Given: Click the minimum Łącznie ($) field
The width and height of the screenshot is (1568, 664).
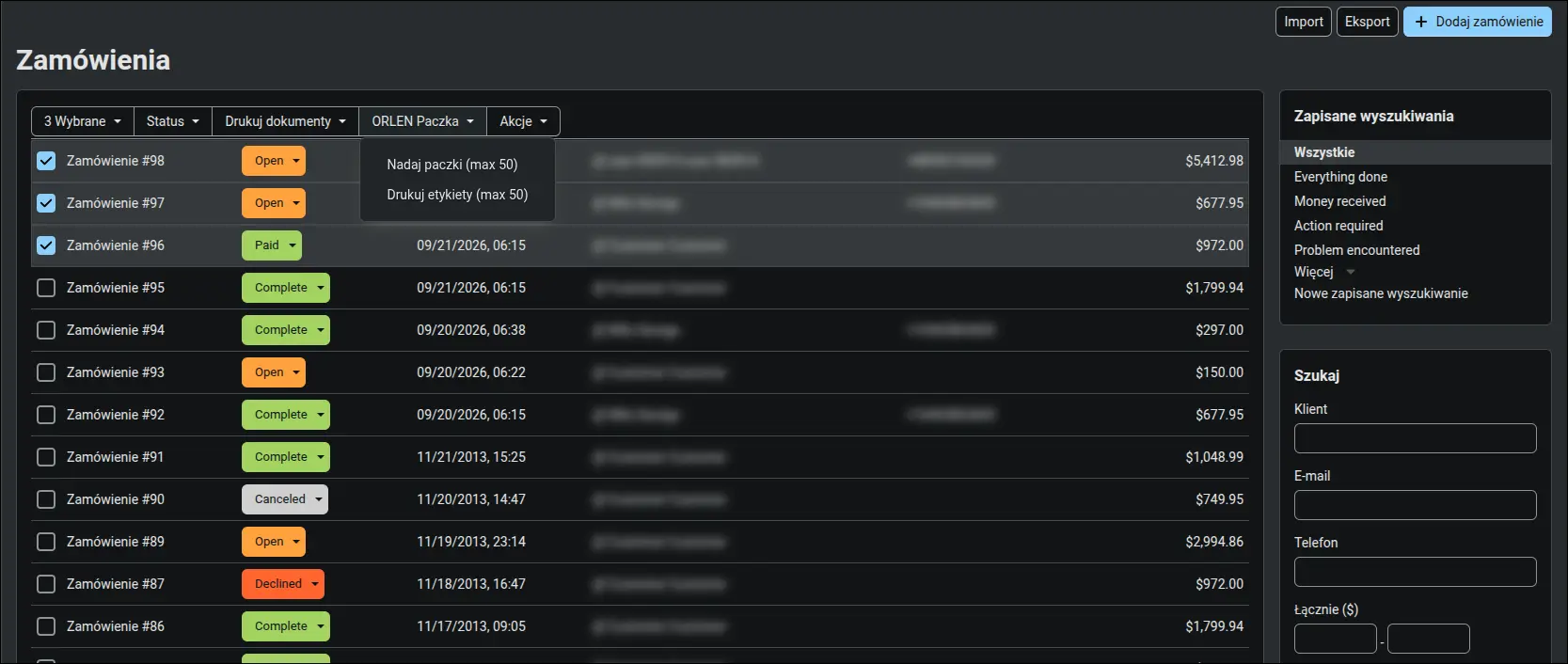Looking at the screenshot, I should [1336, 639].
